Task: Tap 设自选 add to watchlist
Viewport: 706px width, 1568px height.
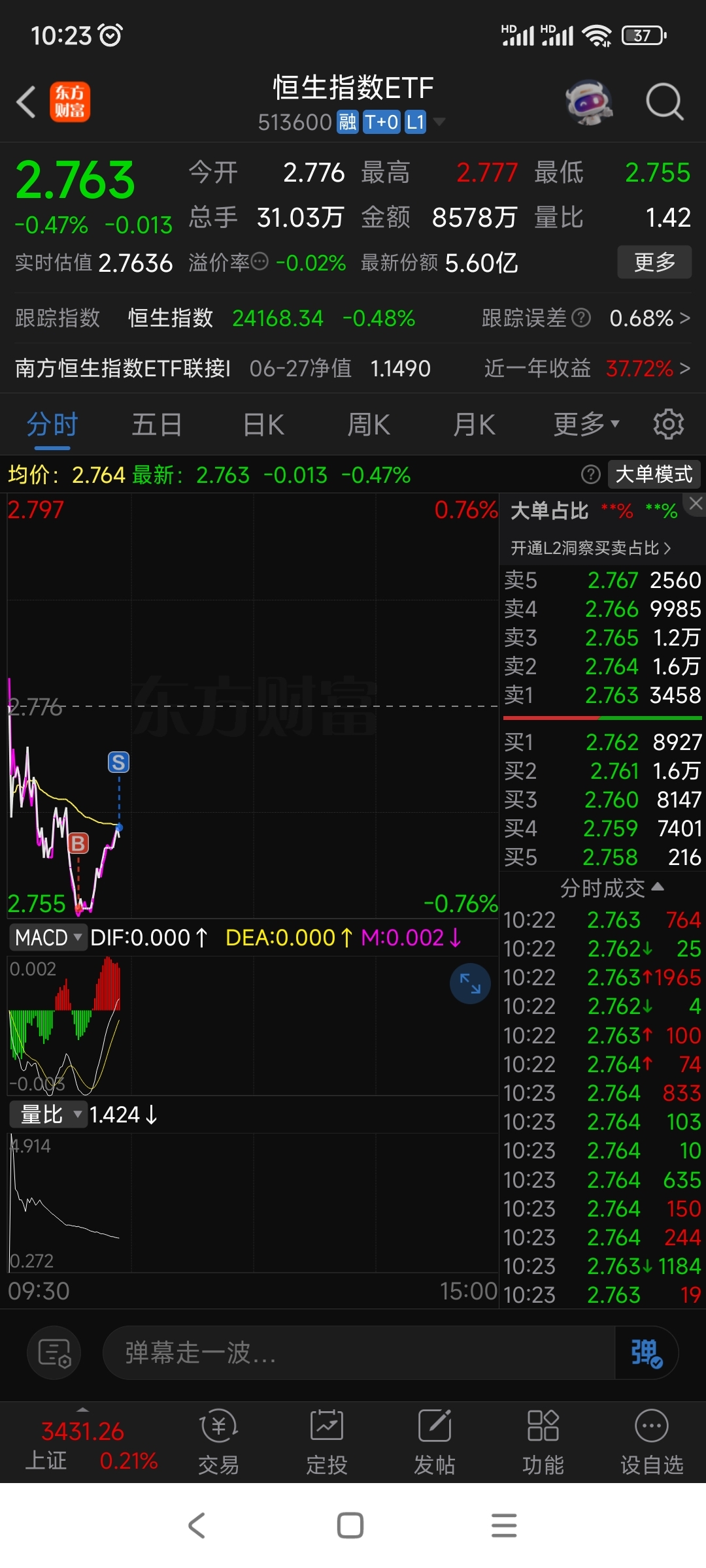Action: point(652,1442)
